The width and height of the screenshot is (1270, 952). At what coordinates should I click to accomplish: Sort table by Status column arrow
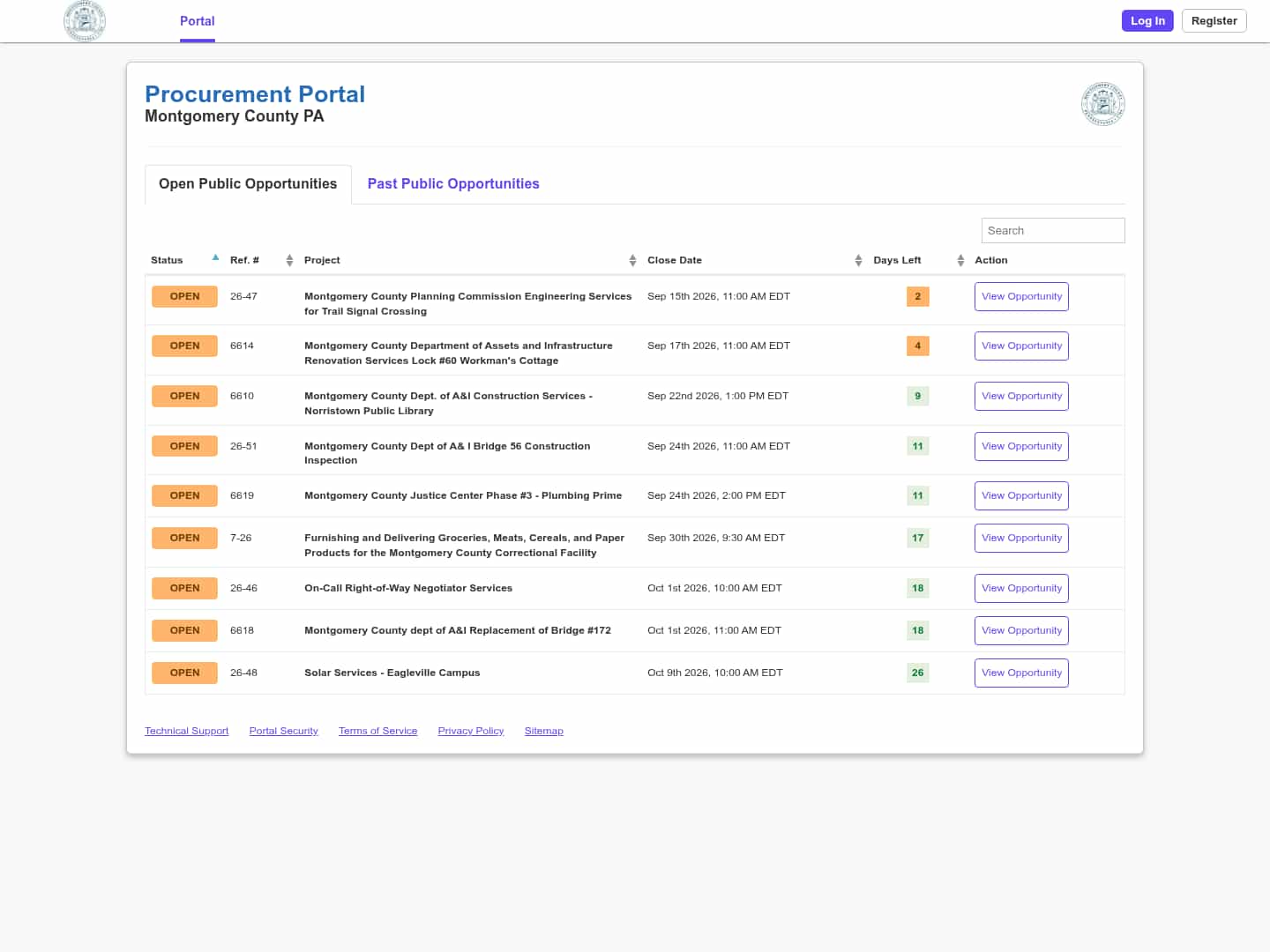[x=215, y=258]
